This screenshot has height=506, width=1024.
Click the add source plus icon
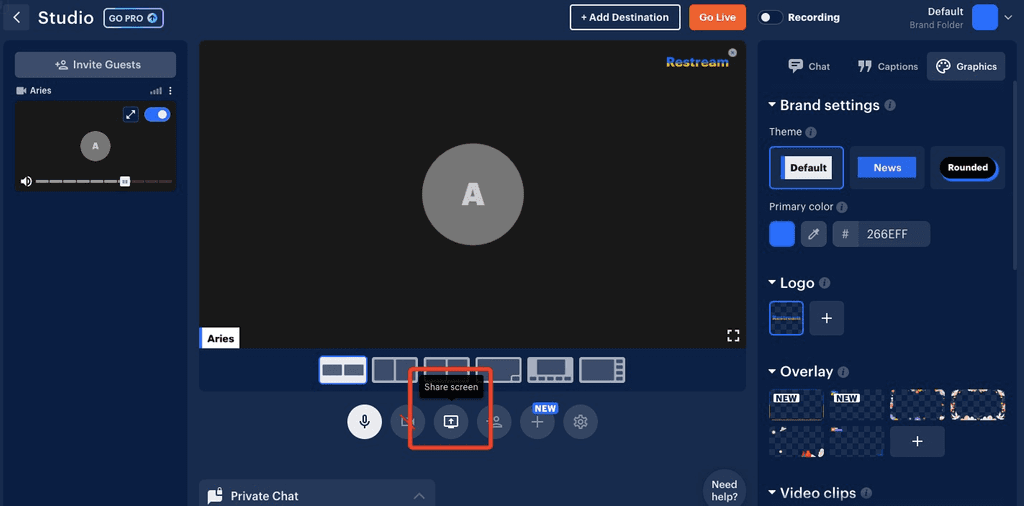pos(537,422)
